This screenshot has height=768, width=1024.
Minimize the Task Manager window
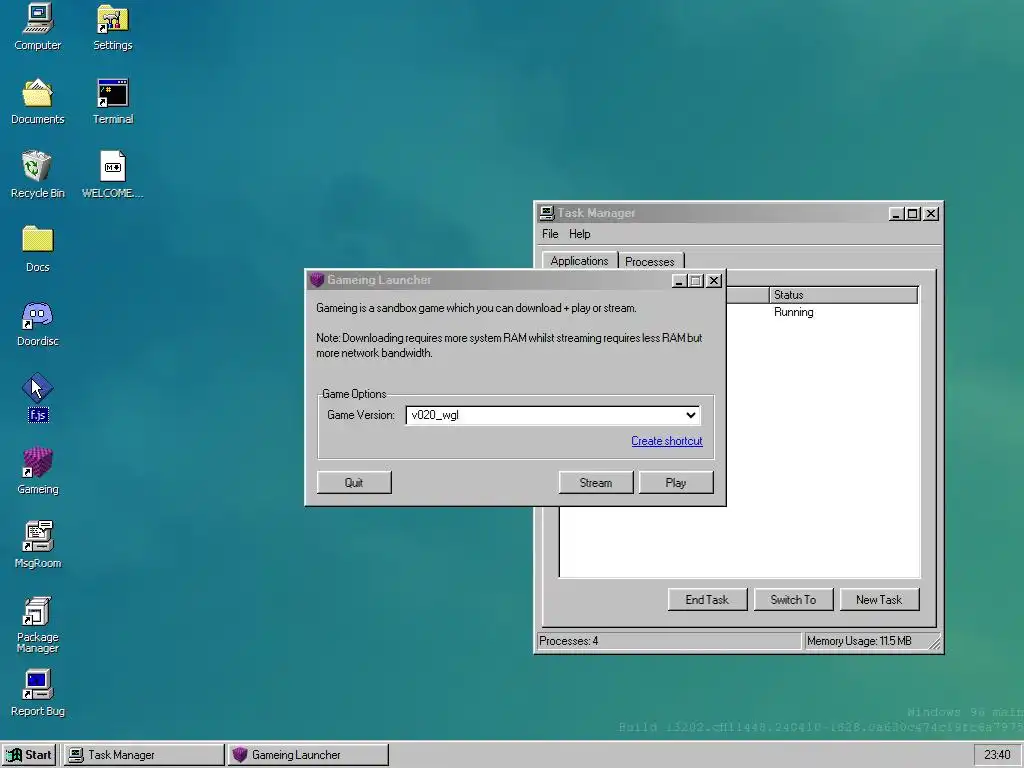point(897,214)
